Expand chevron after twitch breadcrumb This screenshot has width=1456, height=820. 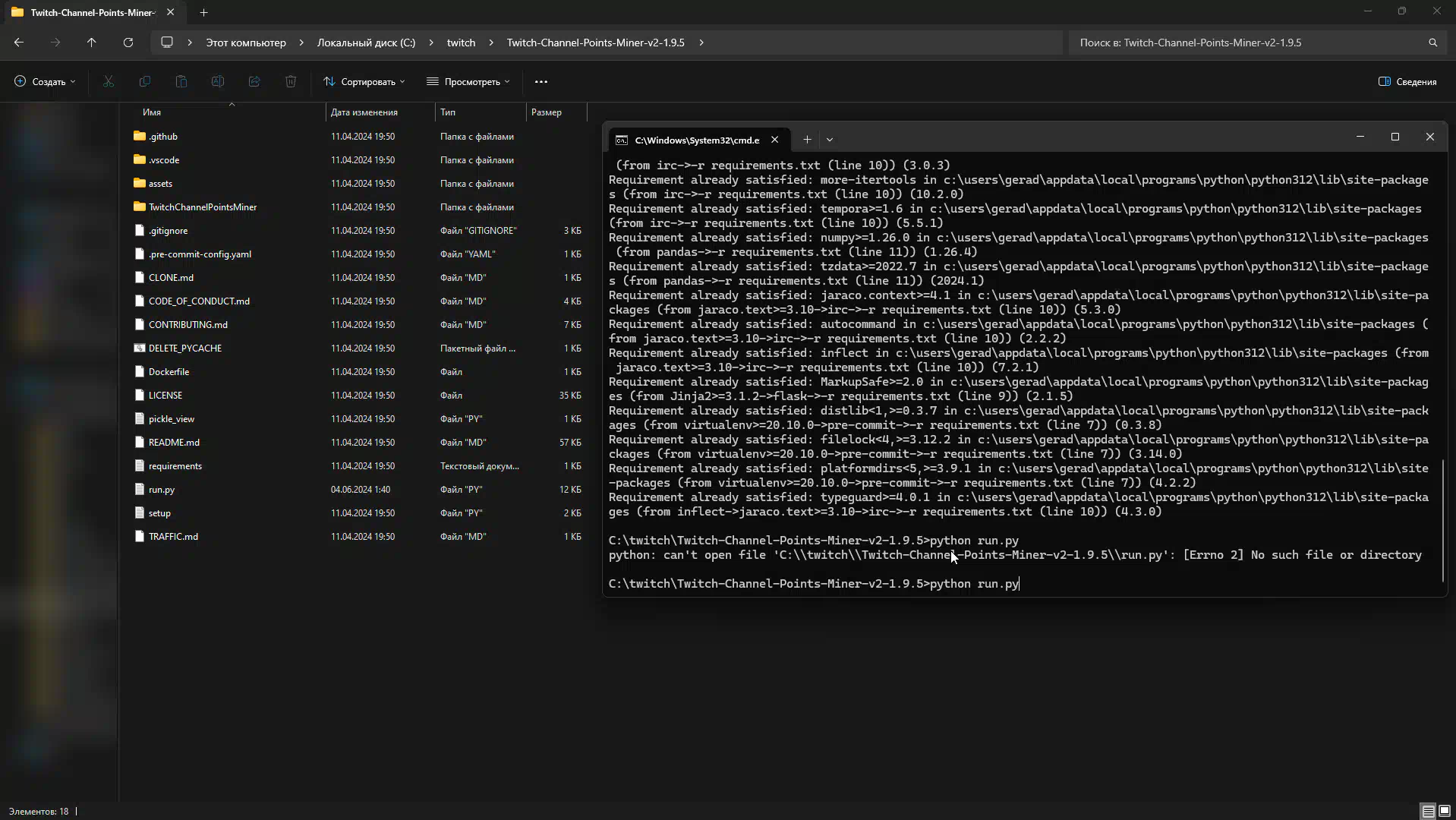[x=491, y=43]
